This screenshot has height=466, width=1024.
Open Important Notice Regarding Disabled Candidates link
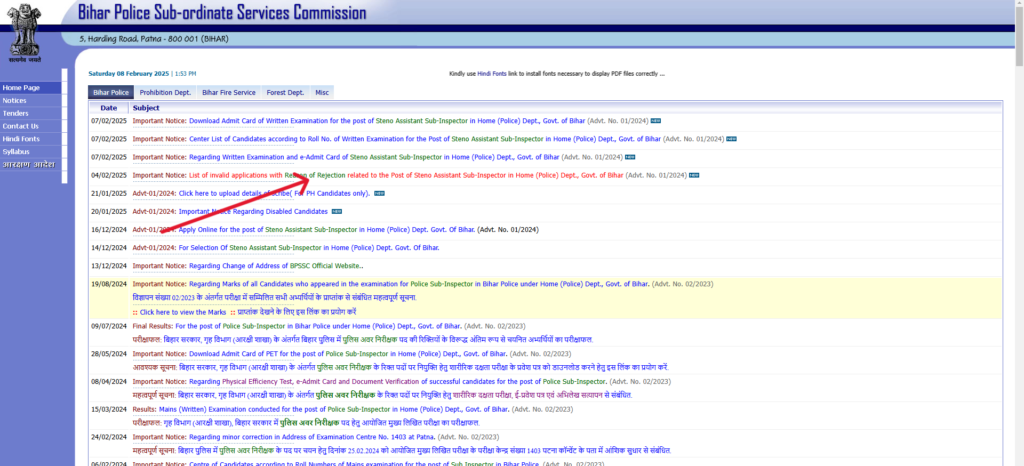click(253, 212)
